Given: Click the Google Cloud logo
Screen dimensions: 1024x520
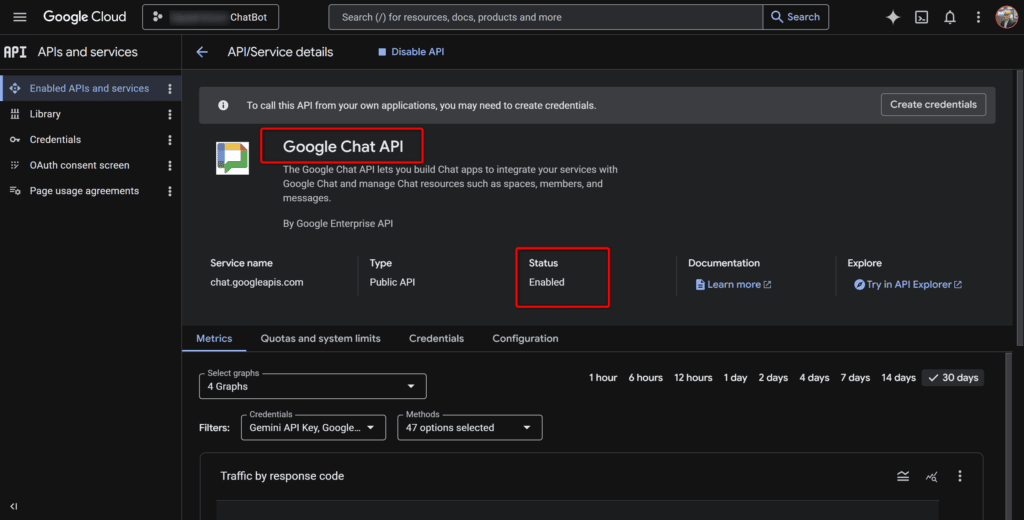Looking at the screenshot, I should point(84,17).
